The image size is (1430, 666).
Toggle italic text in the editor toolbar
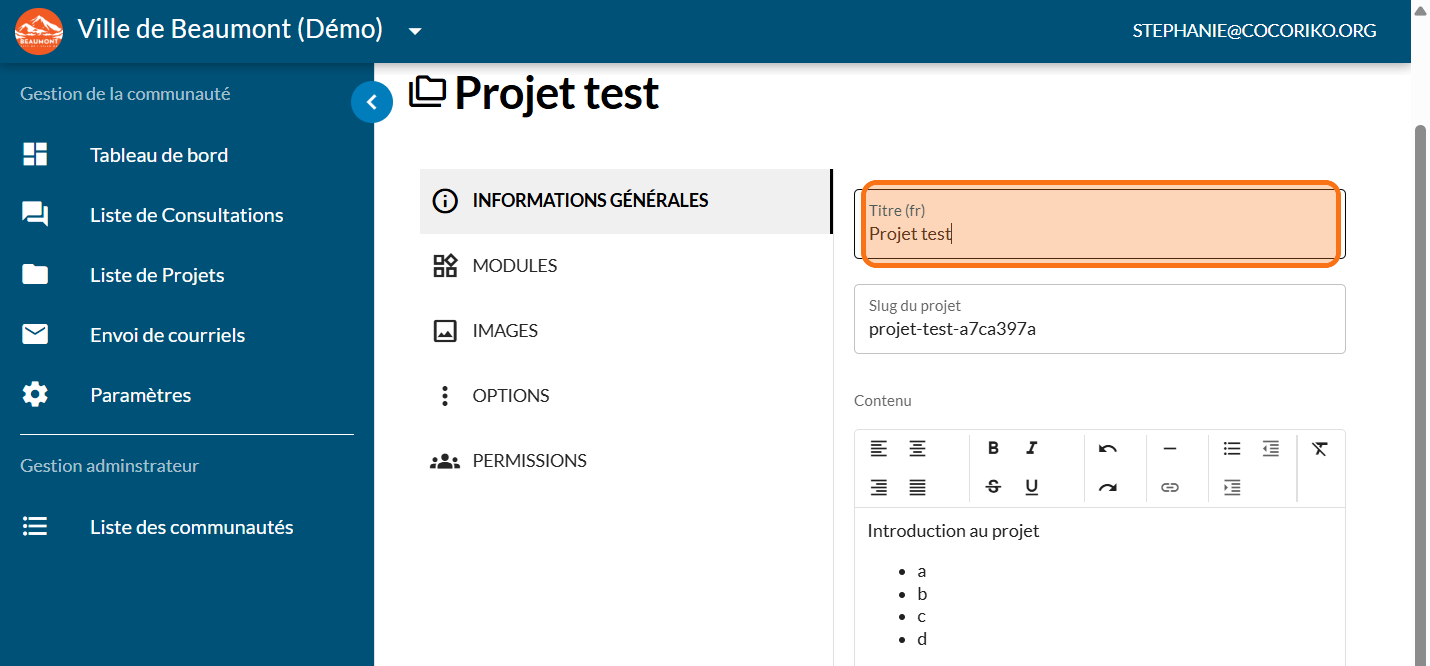coord(1032,448)
